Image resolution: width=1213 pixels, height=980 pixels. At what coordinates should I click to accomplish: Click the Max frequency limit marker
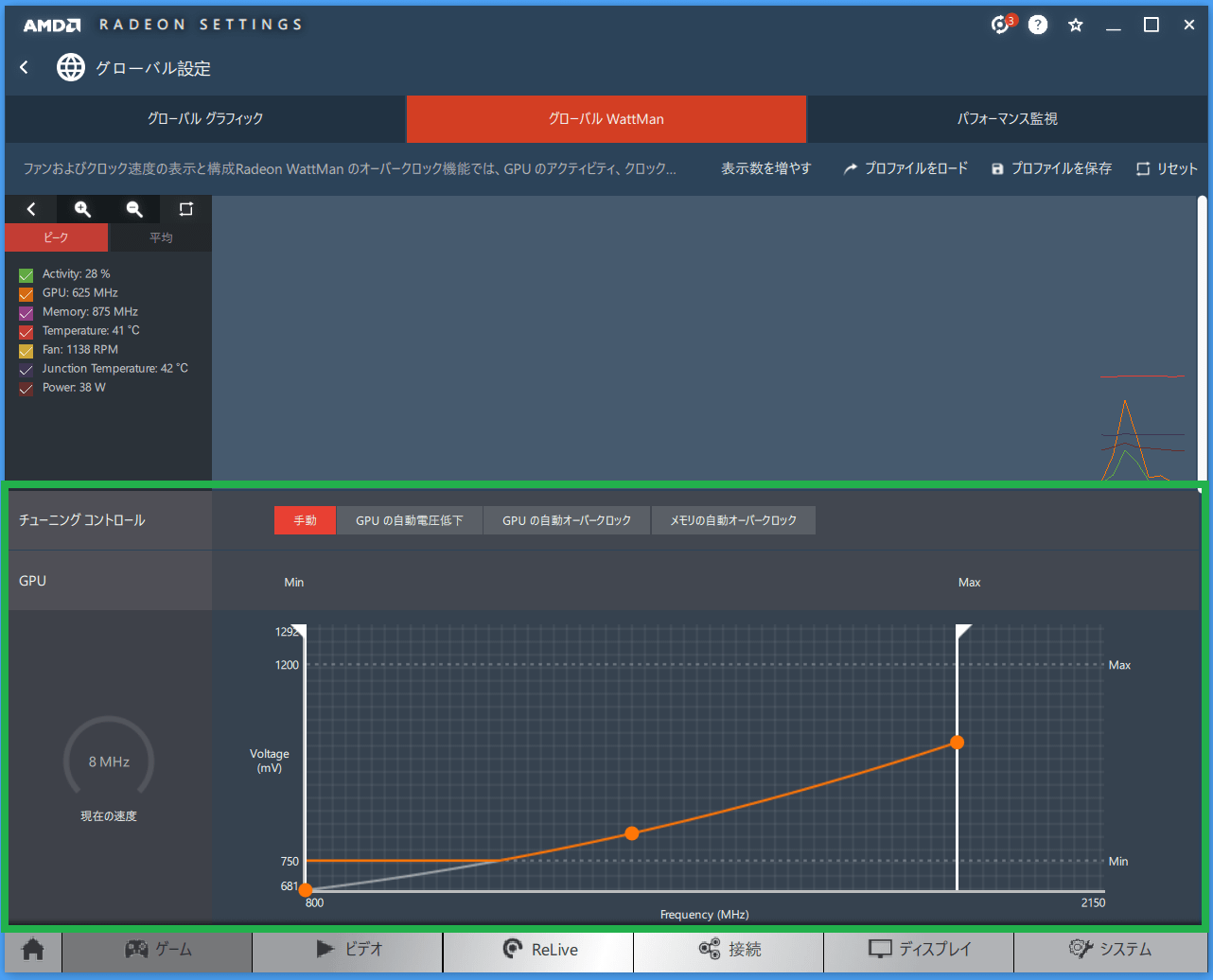(963, 632)
